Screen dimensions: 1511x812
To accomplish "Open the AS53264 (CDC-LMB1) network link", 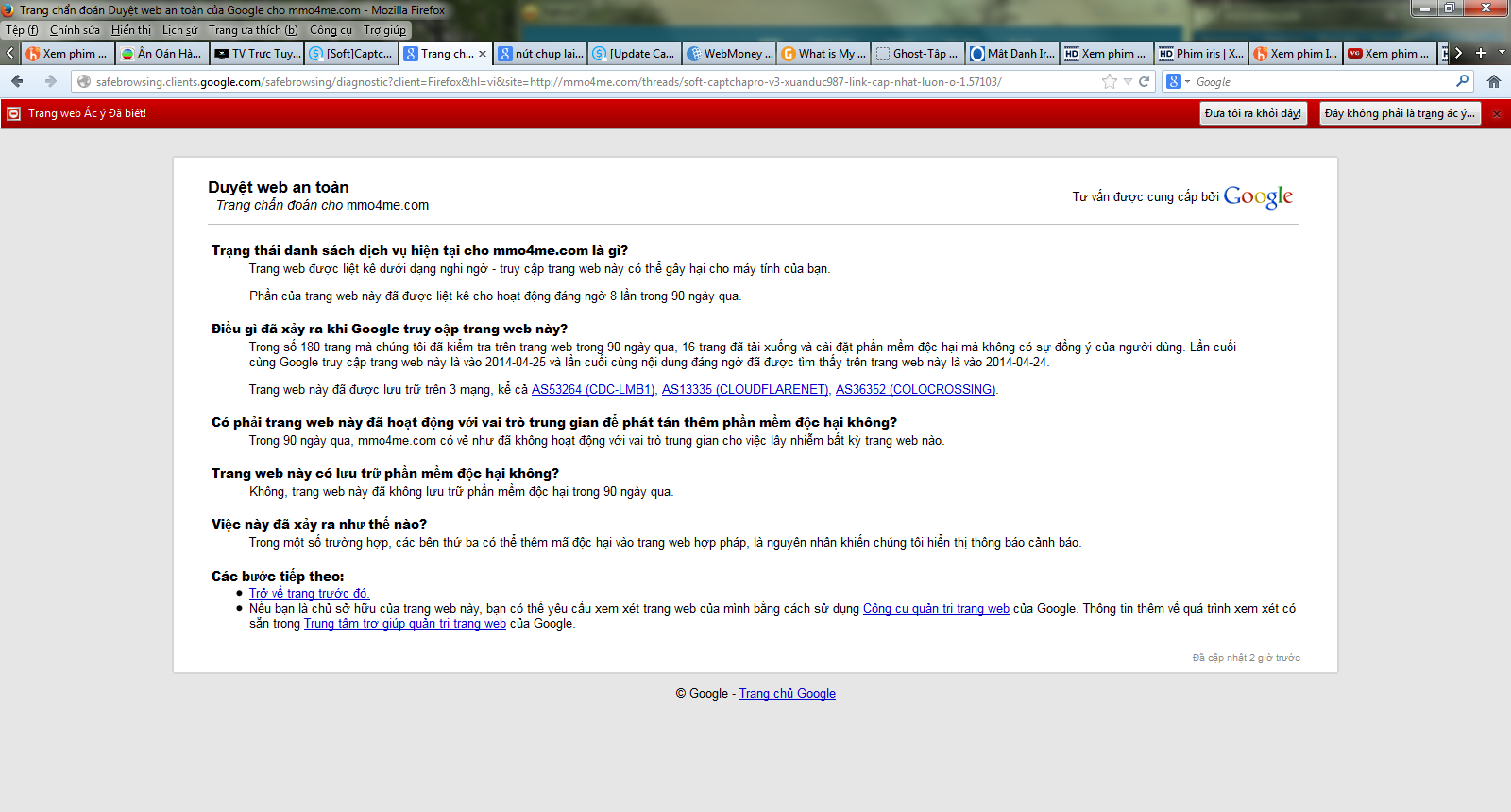I will pos(593,389).
